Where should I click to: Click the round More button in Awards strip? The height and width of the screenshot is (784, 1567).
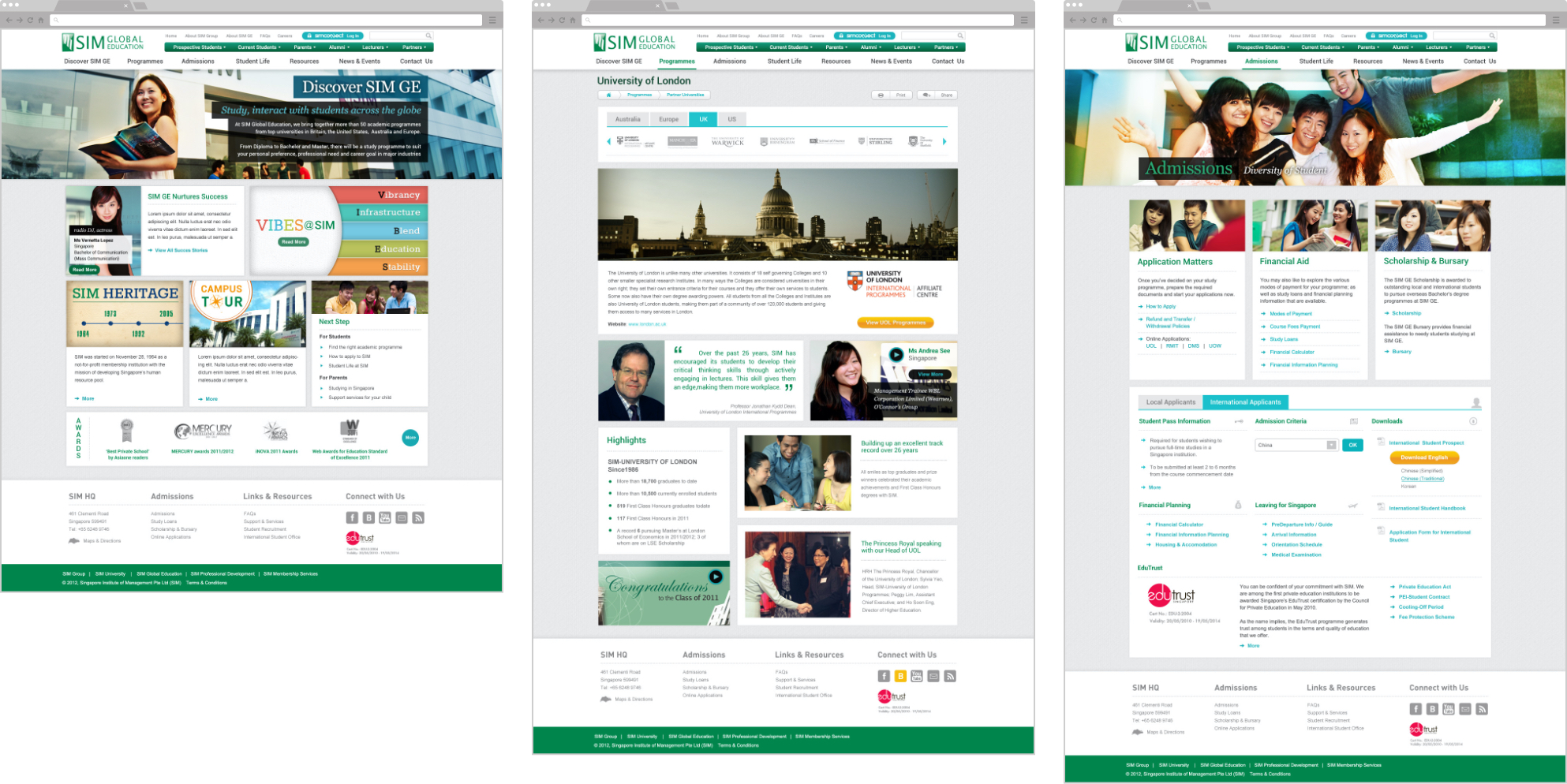point(410,438)
